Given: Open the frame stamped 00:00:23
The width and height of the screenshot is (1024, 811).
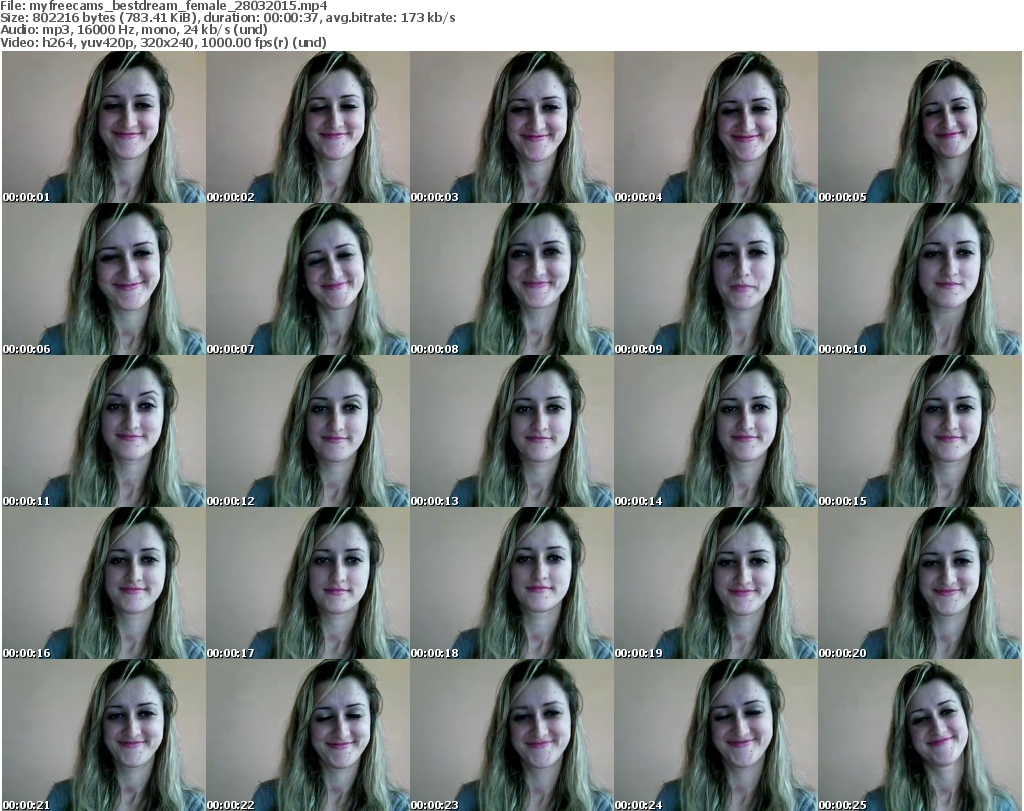Looking at the screenshot, I should [x=511, y=735].
